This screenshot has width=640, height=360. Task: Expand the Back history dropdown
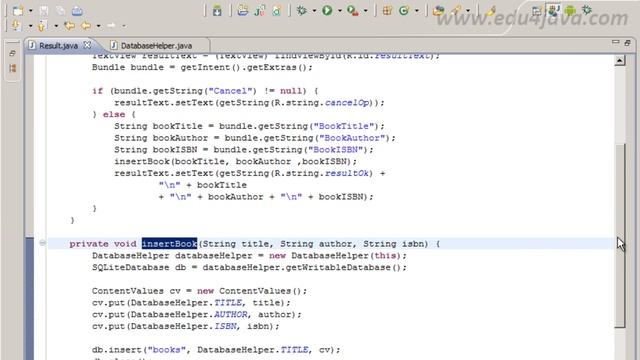coord(98,27)
